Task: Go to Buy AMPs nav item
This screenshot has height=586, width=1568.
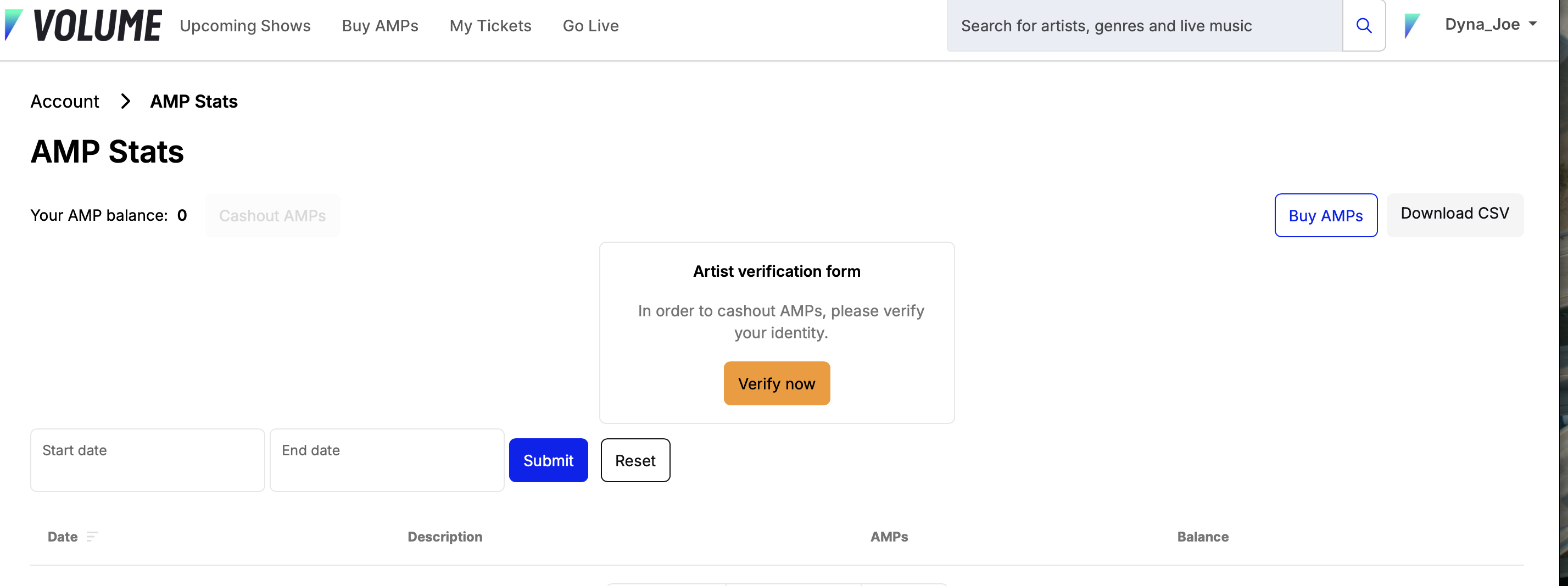Action: (380, 26)
